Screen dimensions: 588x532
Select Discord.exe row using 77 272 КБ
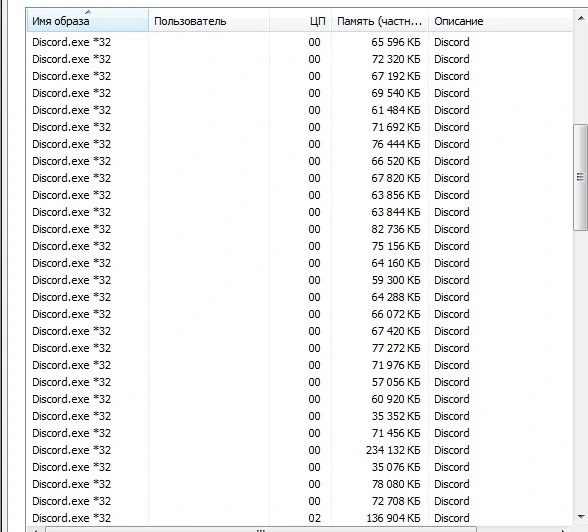coord(299,348)
